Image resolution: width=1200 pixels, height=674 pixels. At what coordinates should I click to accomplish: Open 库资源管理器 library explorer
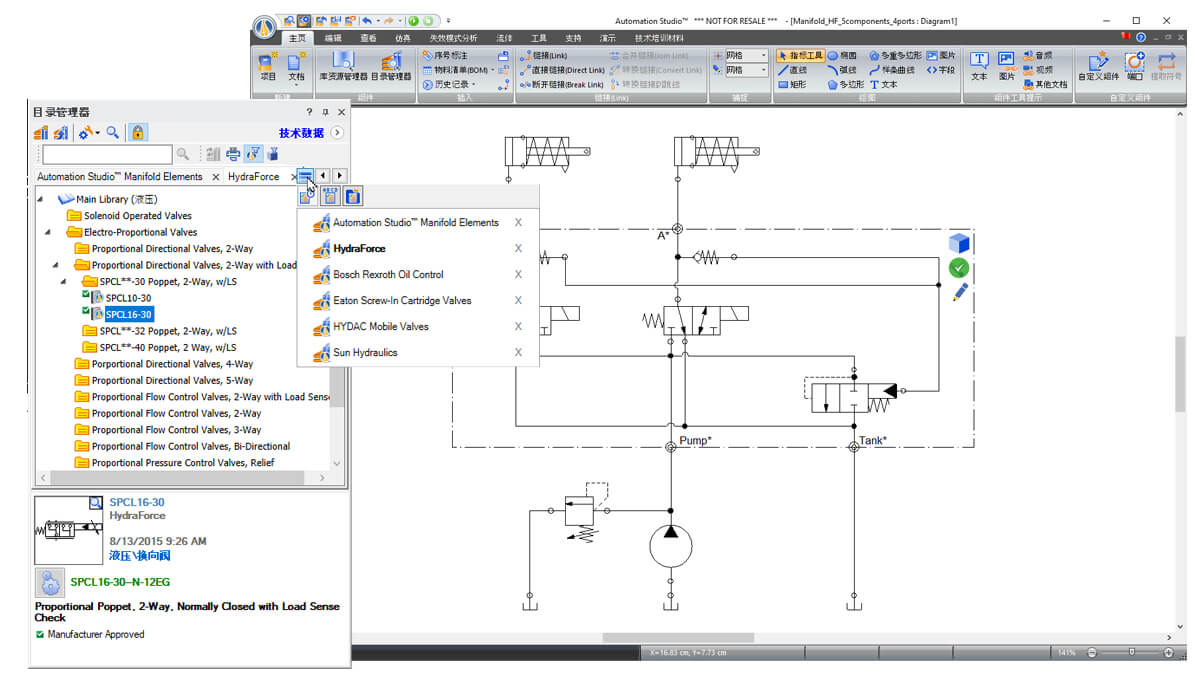[x=343, y=67]
